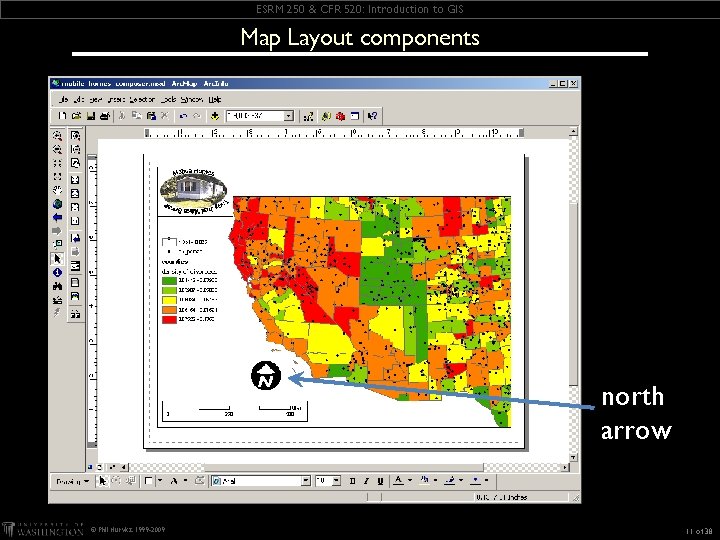Viewport: 720px width, 540px height.
Task: Select the Zoom In tool
Action: click(57, 135)
